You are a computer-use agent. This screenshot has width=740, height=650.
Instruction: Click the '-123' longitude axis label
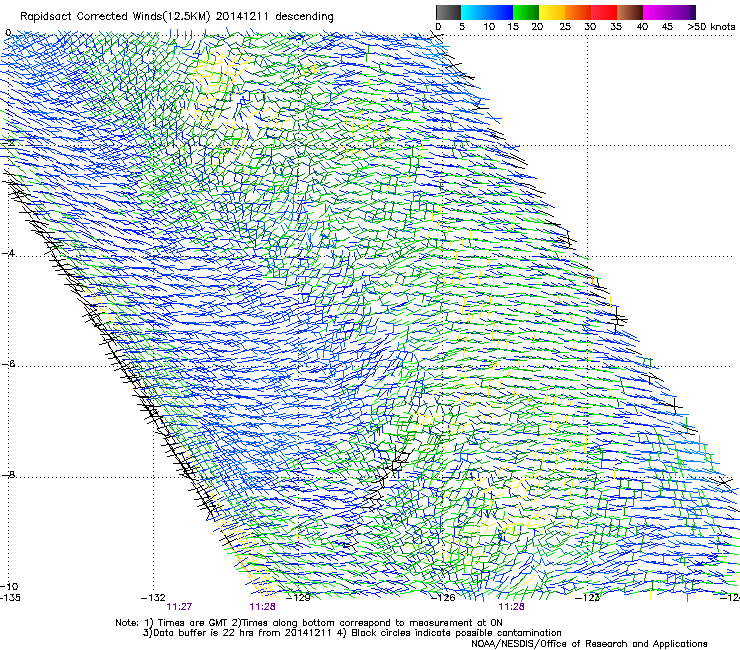(588, 598)
